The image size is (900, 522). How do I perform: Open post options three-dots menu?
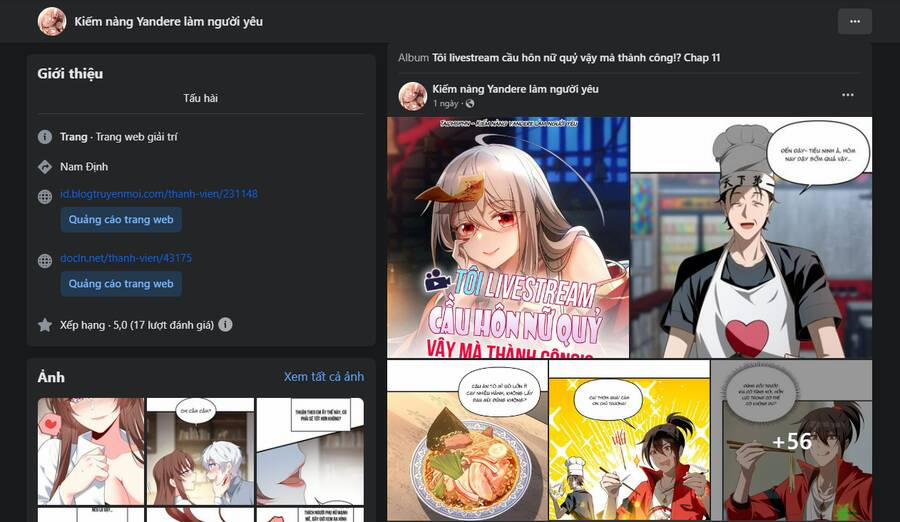click(x=847, y=95)
